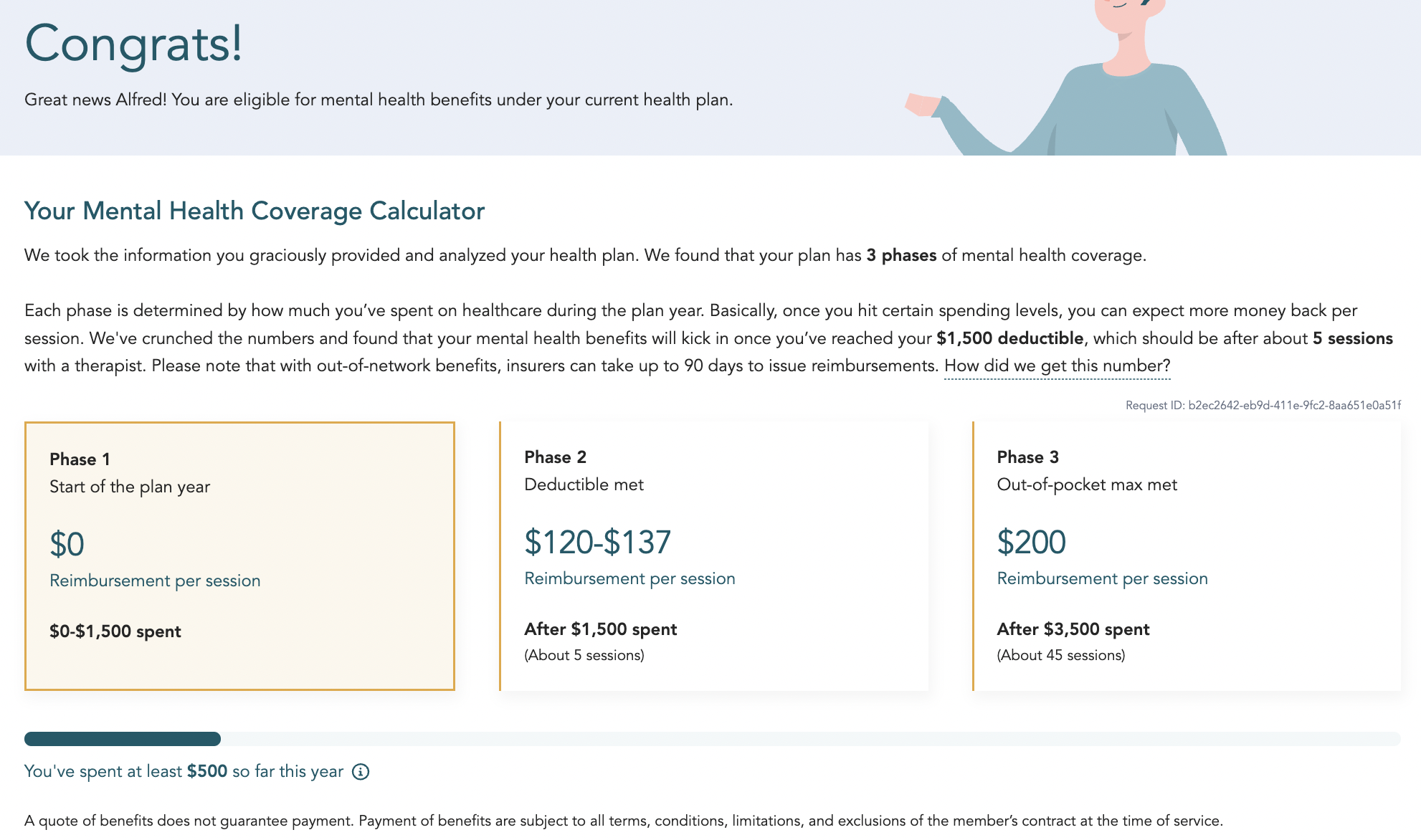Click the info icon beside spending summary
This screenshot has width=1421, height=840.
(x=361, y=772)
